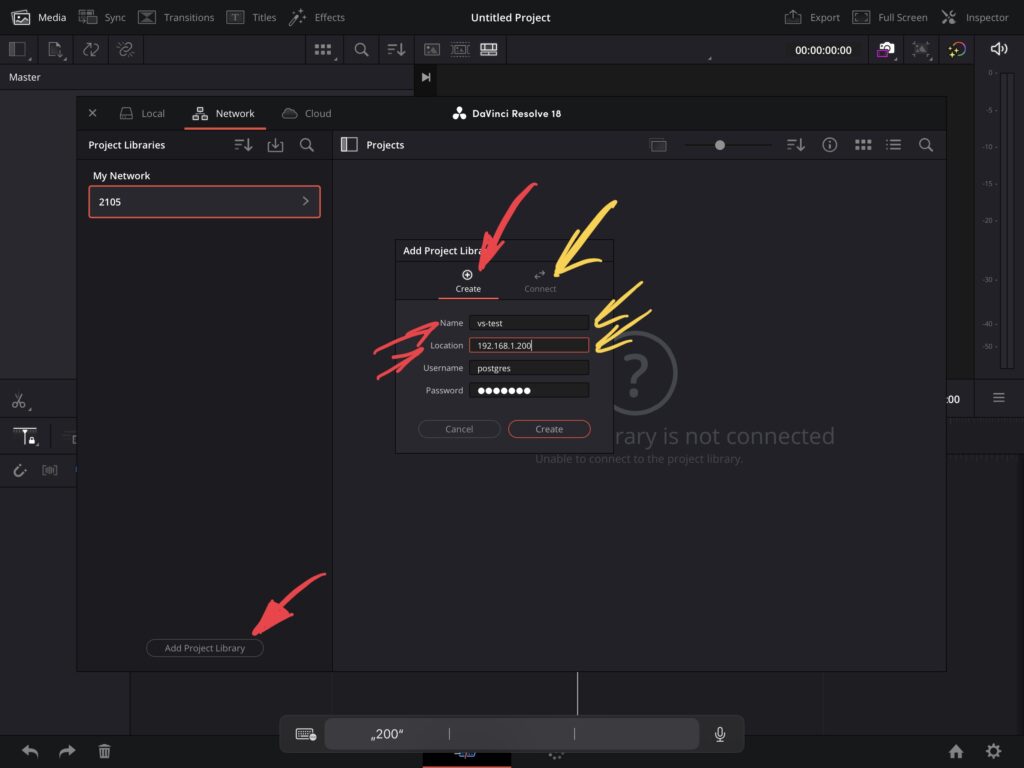Search project libraries
This screenshot has height=768, width=1024.
(307, 145)
